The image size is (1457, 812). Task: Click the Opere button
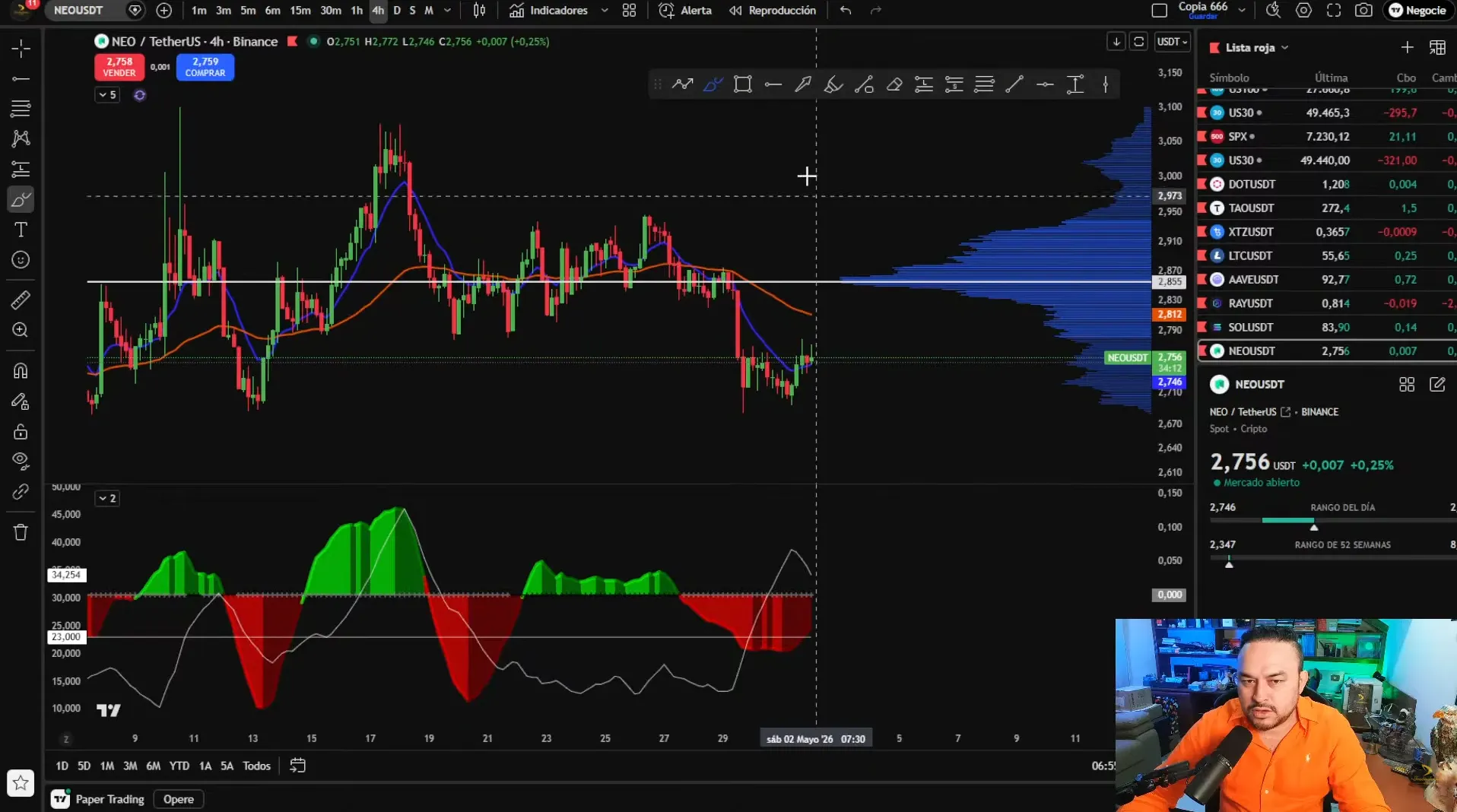[178, 799]
